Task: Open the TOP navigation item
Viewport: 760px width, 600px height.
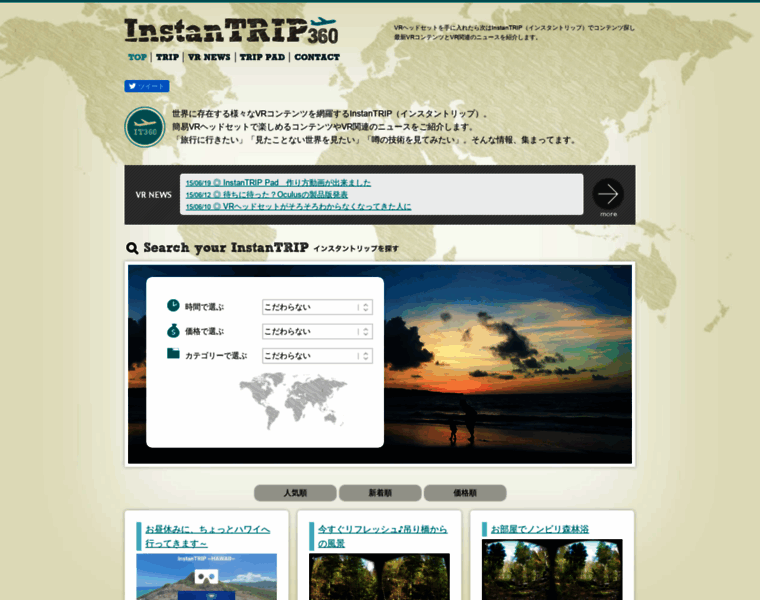Action: [137, 57]
